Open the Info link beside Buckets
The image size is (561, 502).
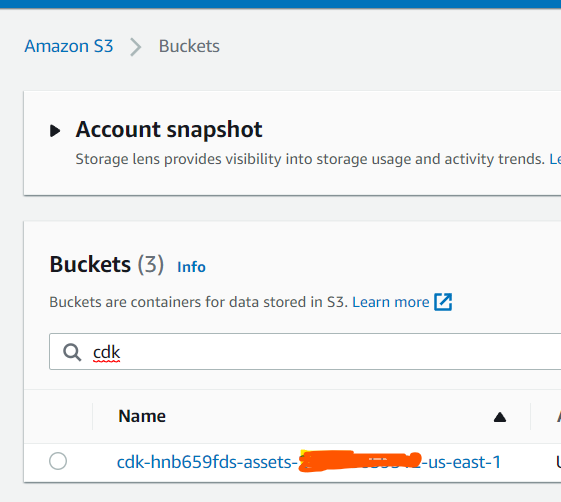(191, 267)
